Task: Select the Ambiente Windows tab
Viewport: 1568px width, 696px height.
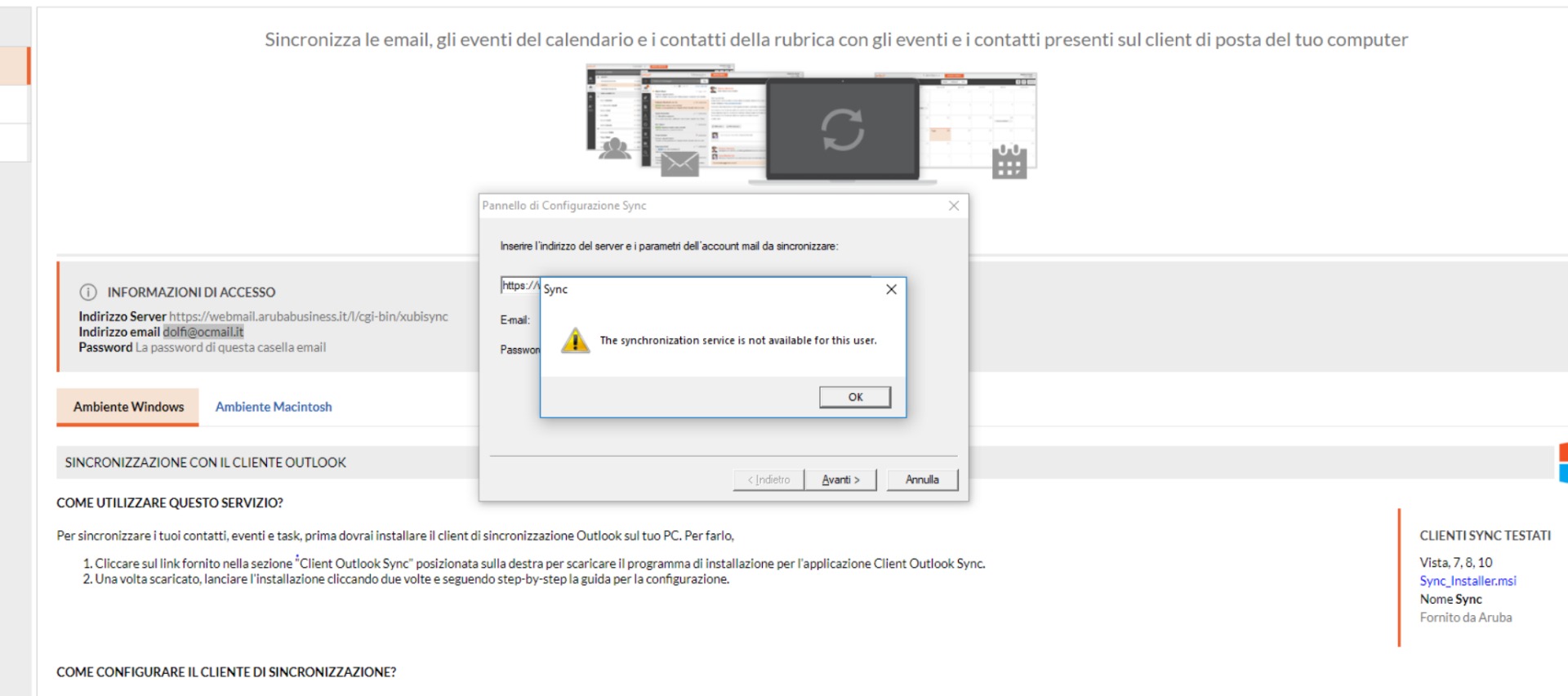Action: 128,407
